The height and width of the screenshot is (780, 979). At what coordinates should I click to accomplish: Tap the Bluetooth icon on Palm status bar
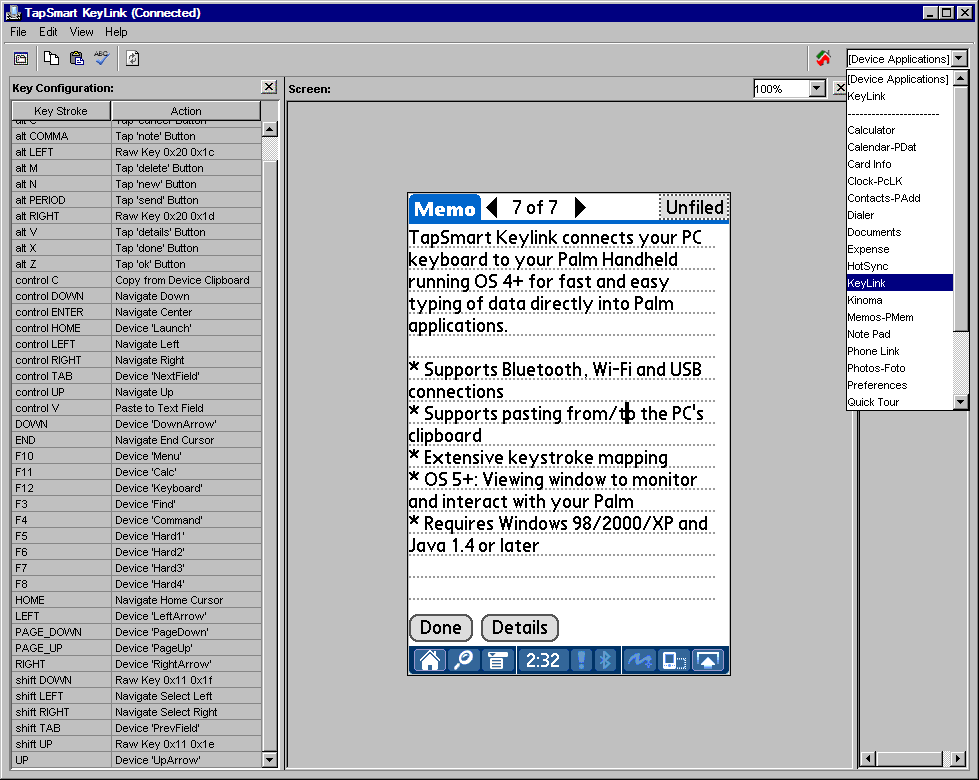click(604, 660)
